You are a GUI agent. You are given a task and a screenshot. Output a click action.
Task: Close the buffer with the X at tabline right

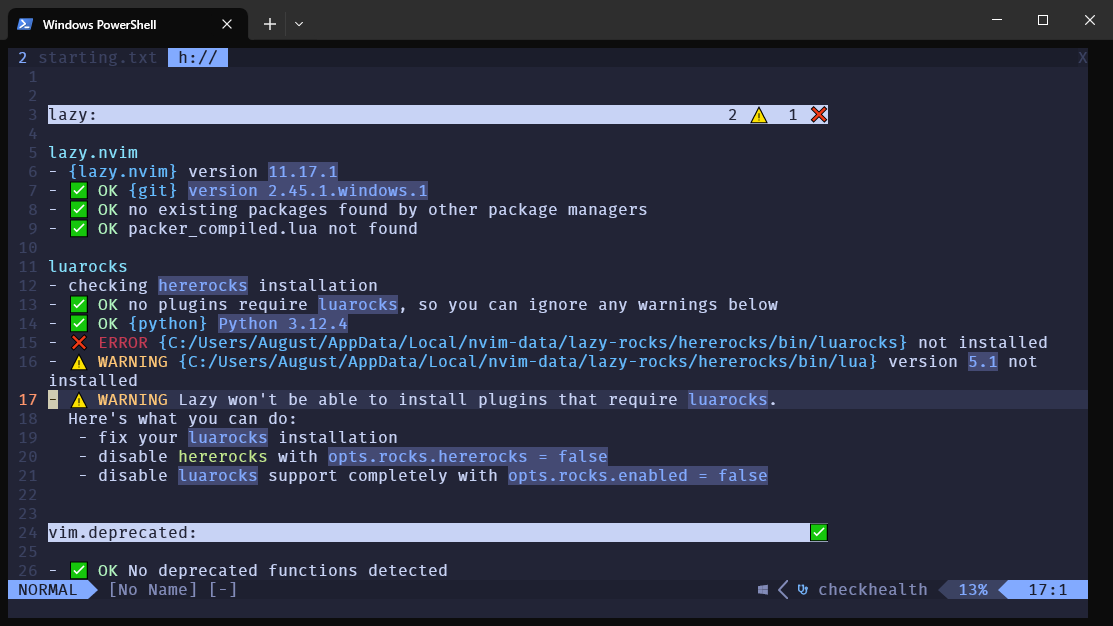pos(1082,58)
